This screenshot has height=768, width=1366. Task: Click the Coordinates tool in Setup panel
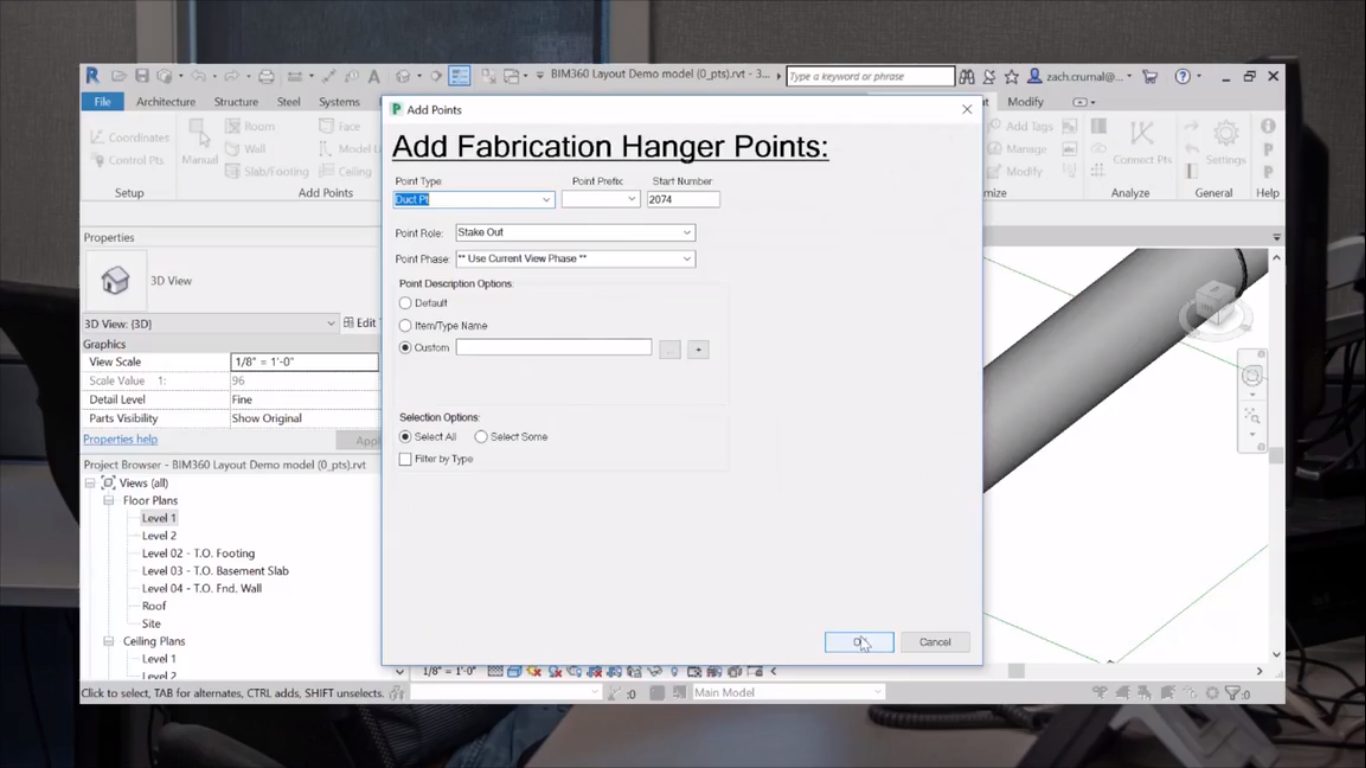(x=129, y=137)
